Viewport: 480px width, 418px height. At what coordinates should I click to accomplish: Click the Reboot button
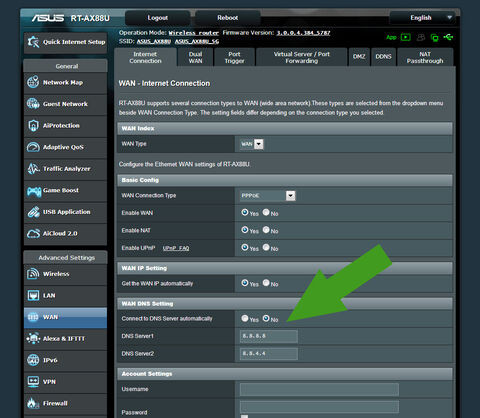pos(228,18)
